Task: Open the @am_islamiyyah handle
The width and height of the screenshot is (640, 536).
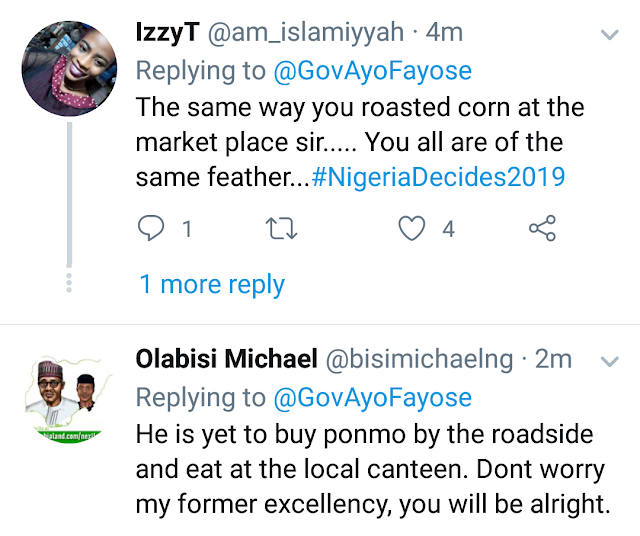Action: pos(304,32)
